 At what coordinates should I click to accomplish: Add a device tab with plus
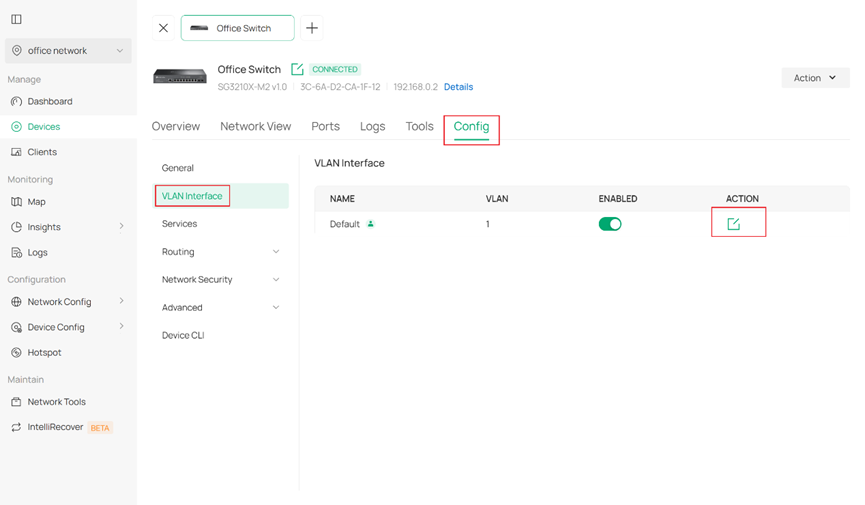tap(312, 28)
